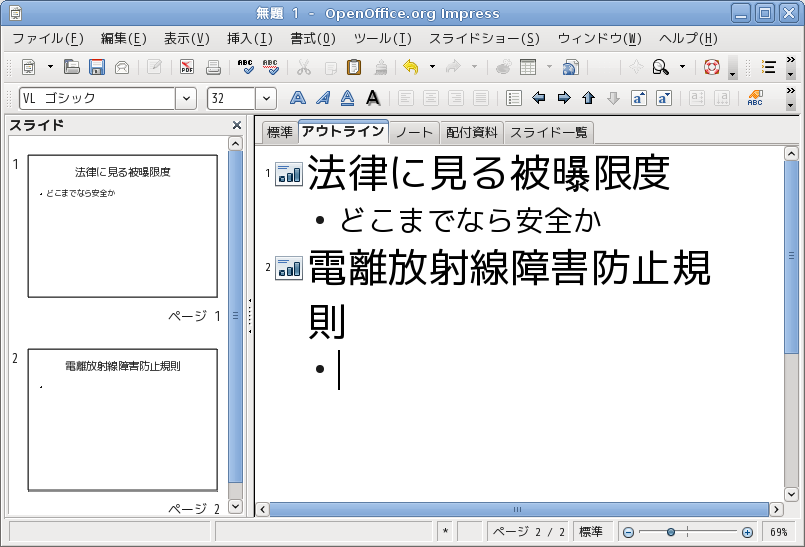
Task: Click the zoom-in plus button
Action: pos(748,533)
